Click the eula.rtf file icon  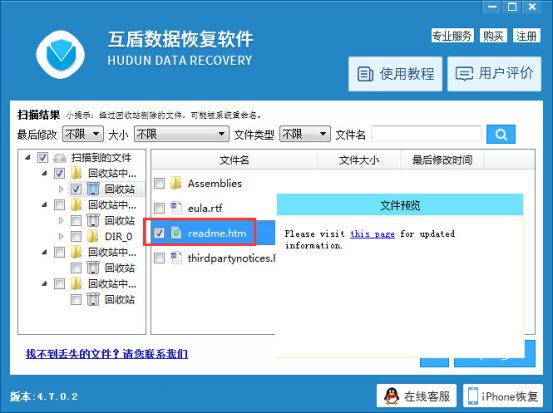pos(176,208)
